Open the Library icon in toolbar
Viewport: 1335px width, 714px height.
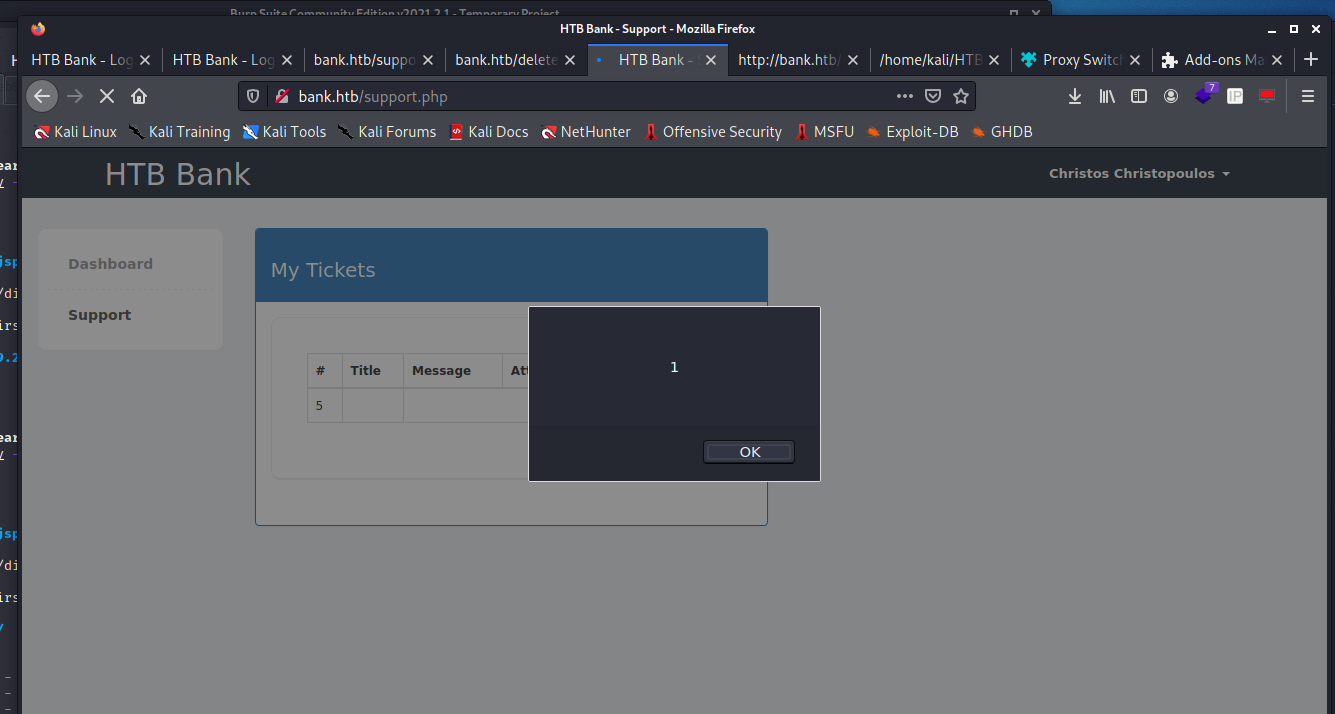(x=1107, y=96)
